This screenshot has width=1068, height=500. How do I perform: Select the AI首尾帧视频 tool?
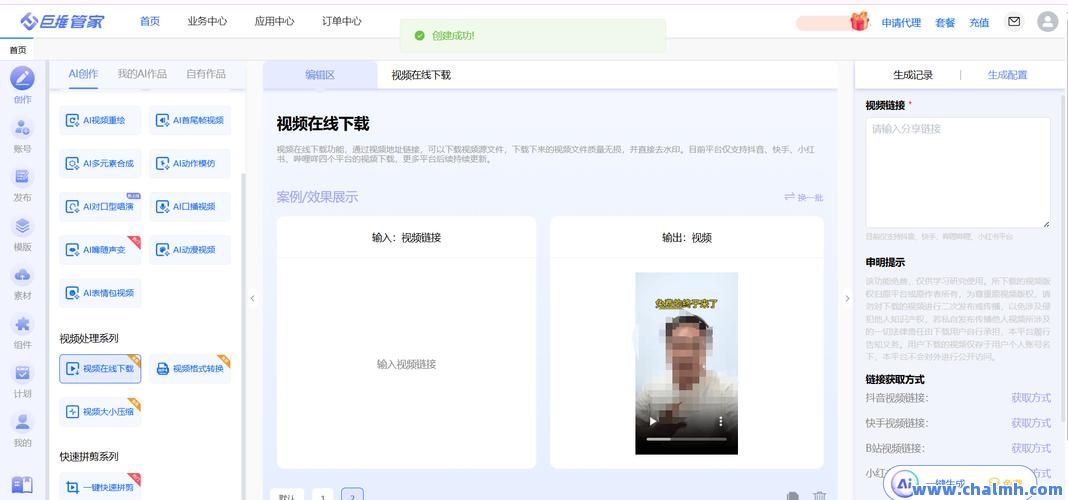[x=190, y=121]
